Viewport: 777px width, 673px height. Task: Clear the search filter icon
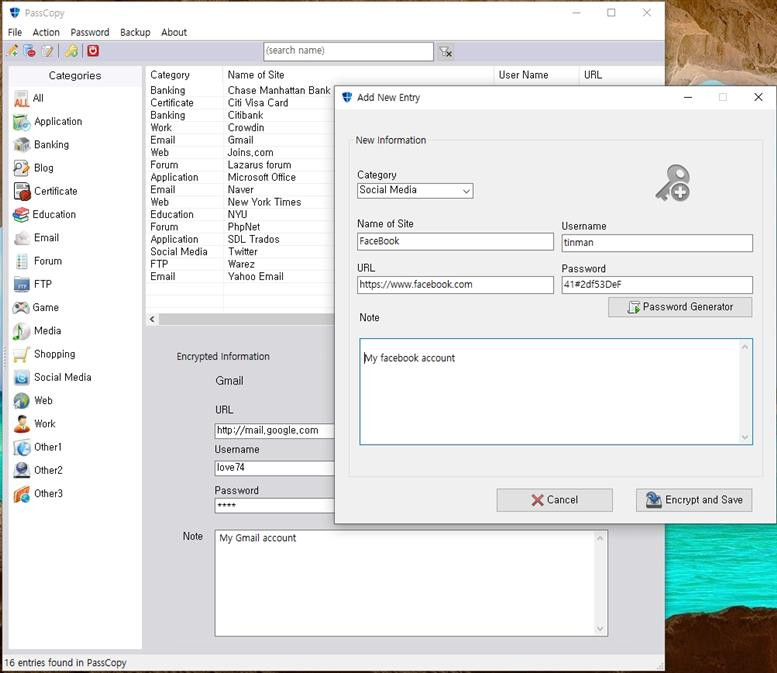click(x=446, y=51)
